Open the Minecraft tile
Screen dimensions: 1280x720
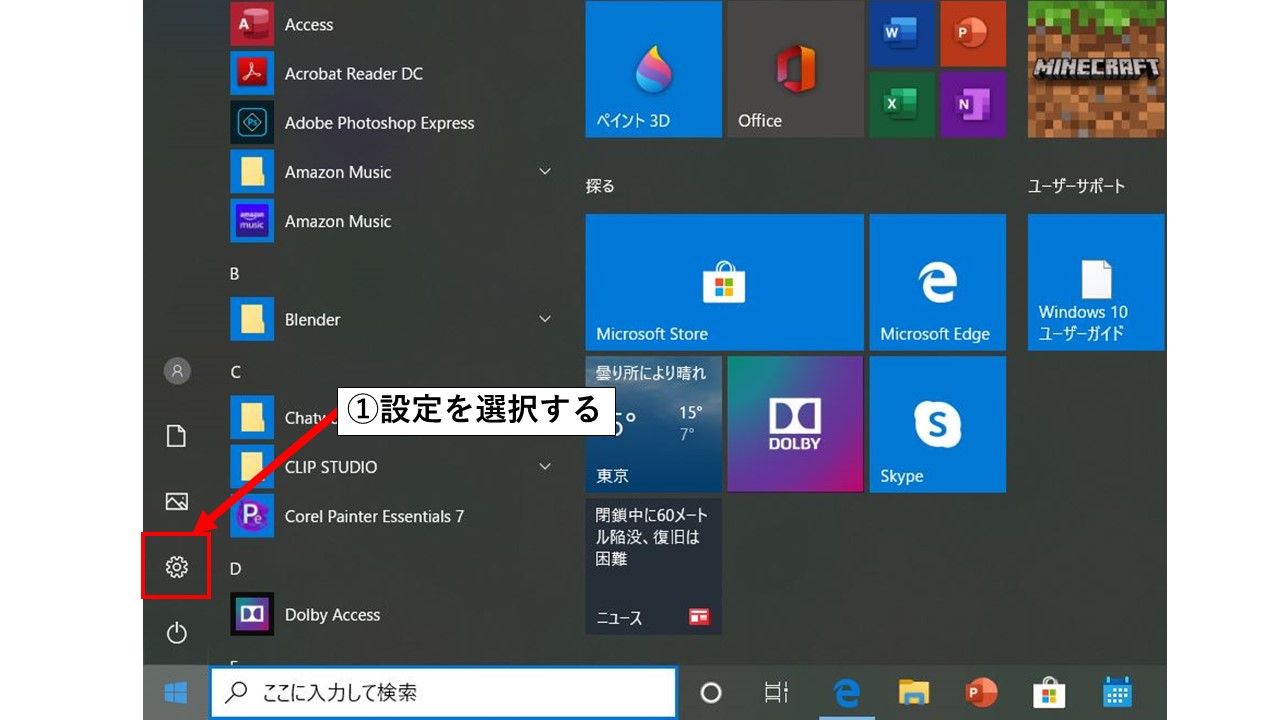[1096, 69]
